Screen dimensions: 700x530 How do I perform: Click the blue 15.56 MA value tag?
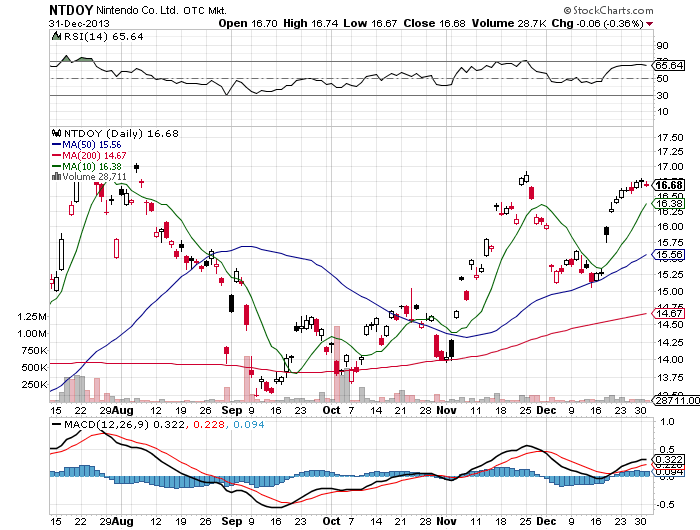[669, 255]
